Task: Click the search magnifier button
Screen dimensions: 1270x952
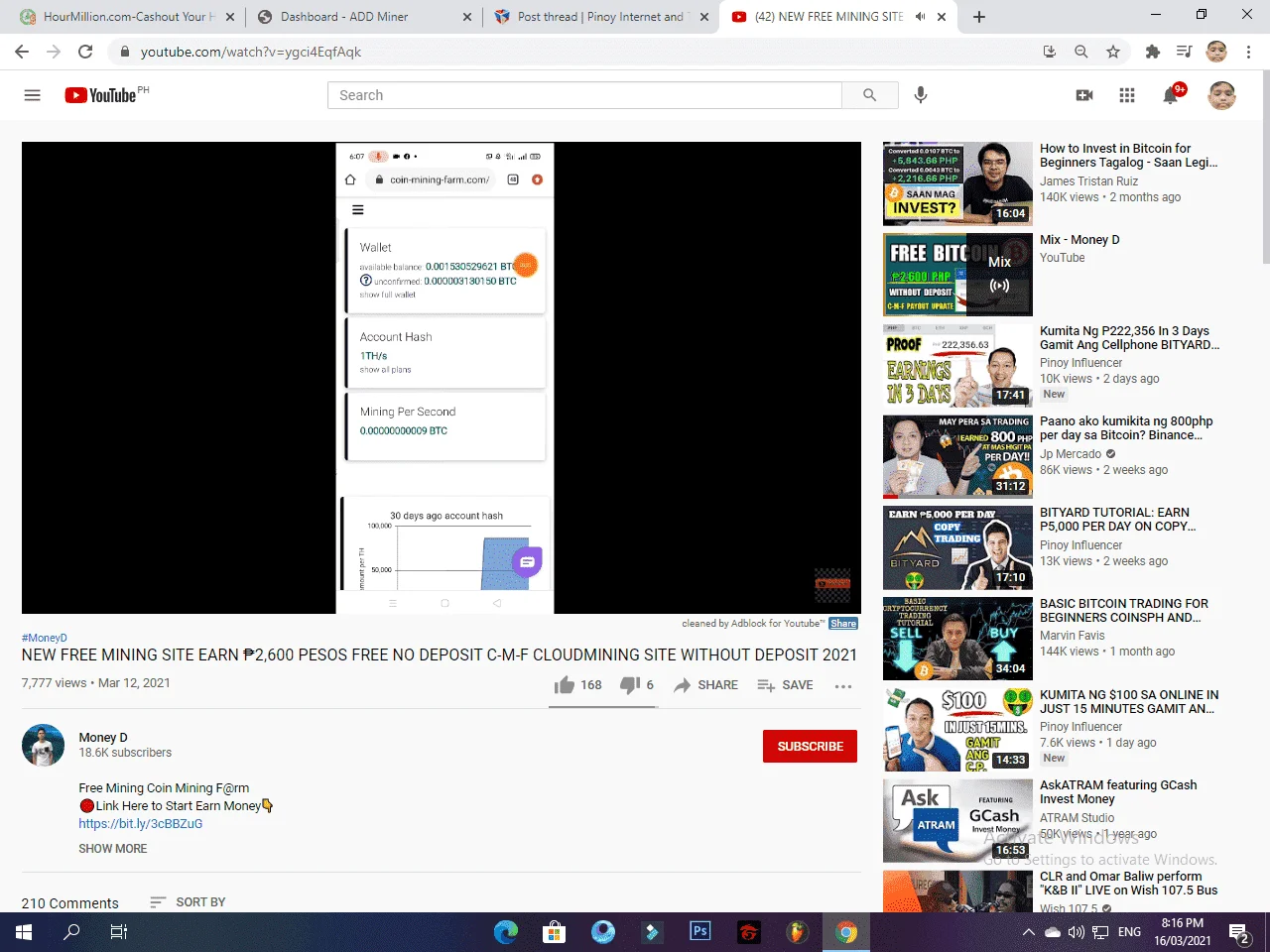Action: tap(870, 95)
